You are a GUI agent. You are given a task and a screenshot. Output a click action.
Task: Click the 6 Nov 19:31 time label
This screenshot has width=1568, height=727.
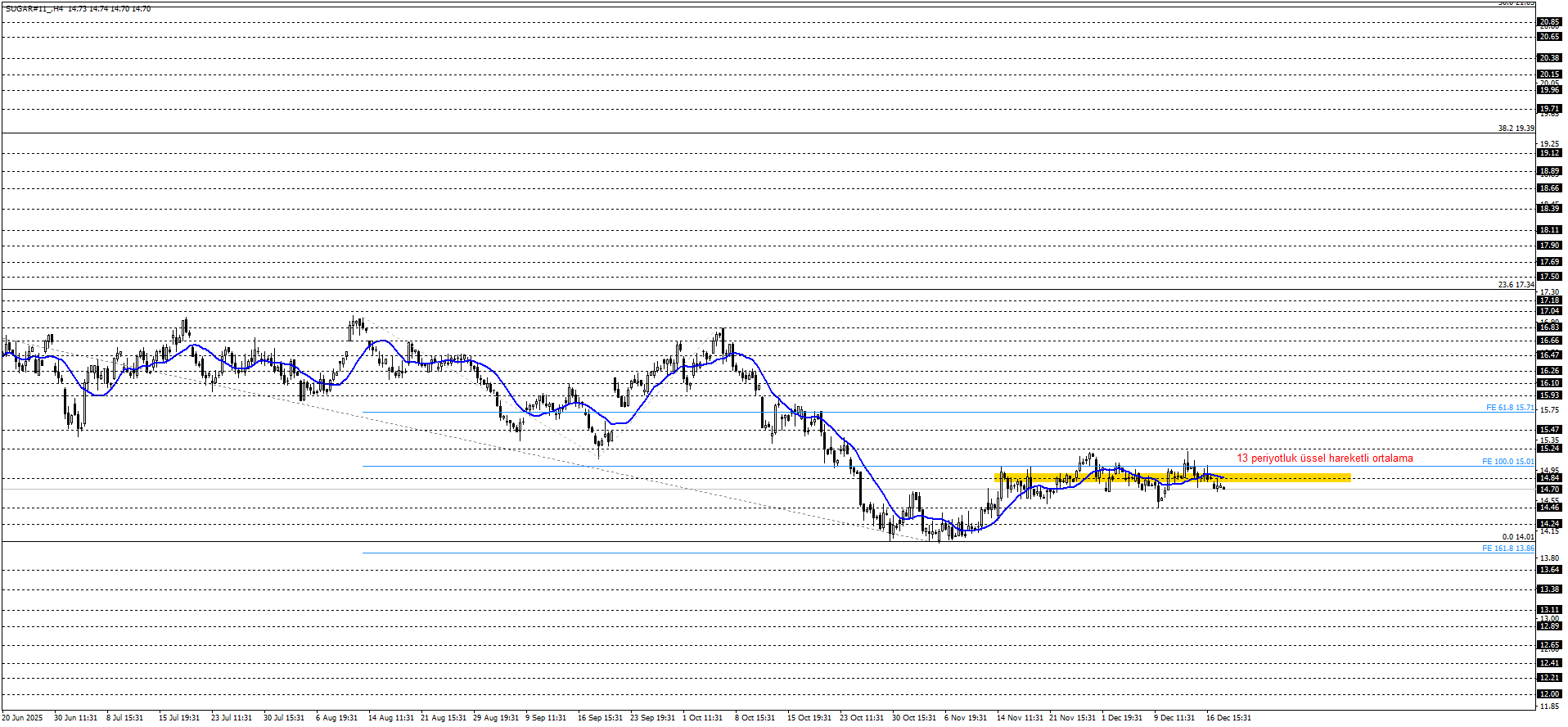coord(966,718)
